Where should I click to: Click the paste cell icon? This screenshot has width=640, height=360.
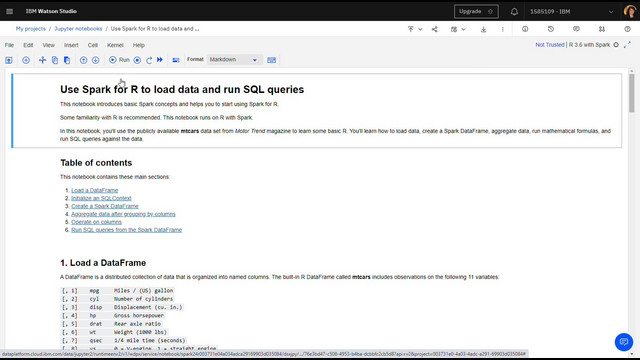[67, 60]
